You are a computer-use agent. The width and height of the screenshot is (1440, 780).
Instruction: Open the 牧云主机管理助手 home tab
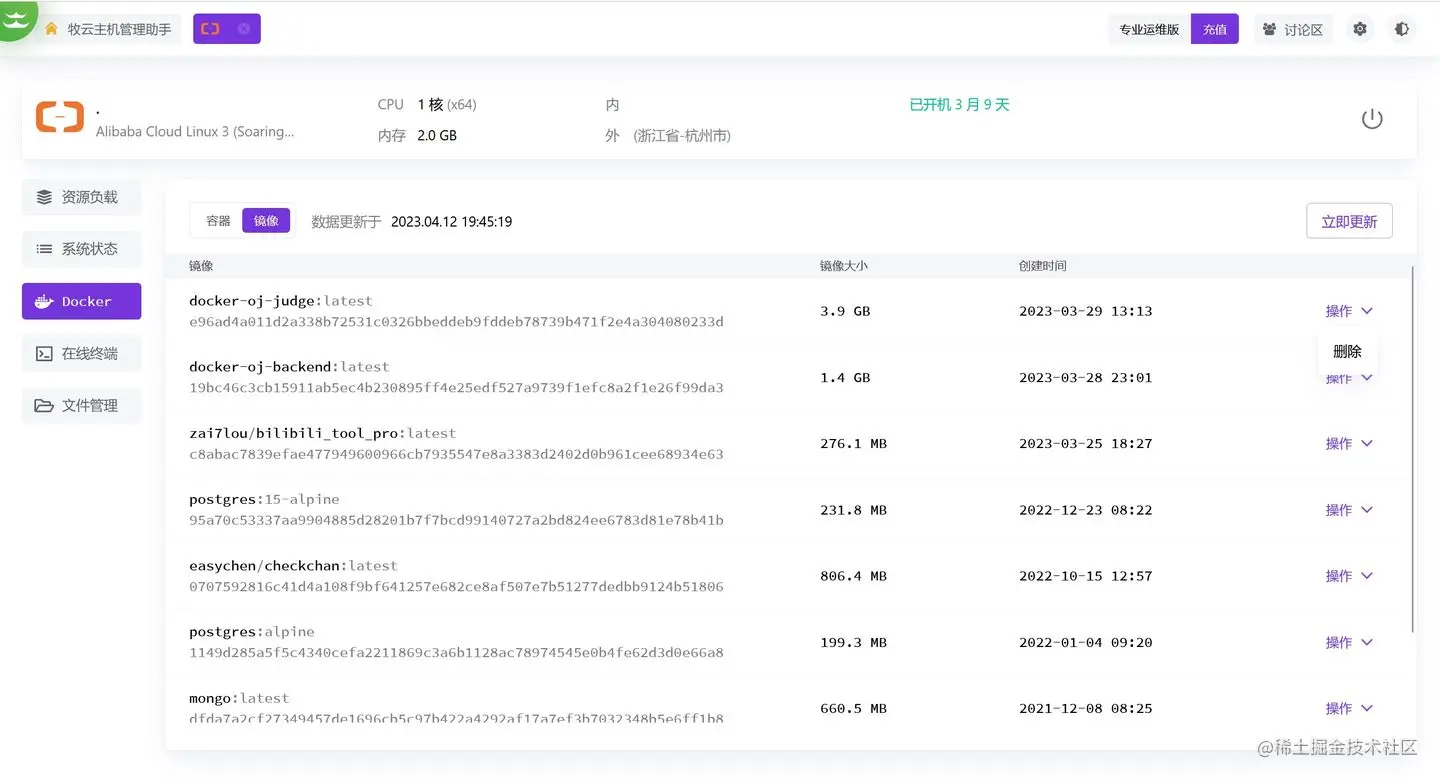[111, 29]
